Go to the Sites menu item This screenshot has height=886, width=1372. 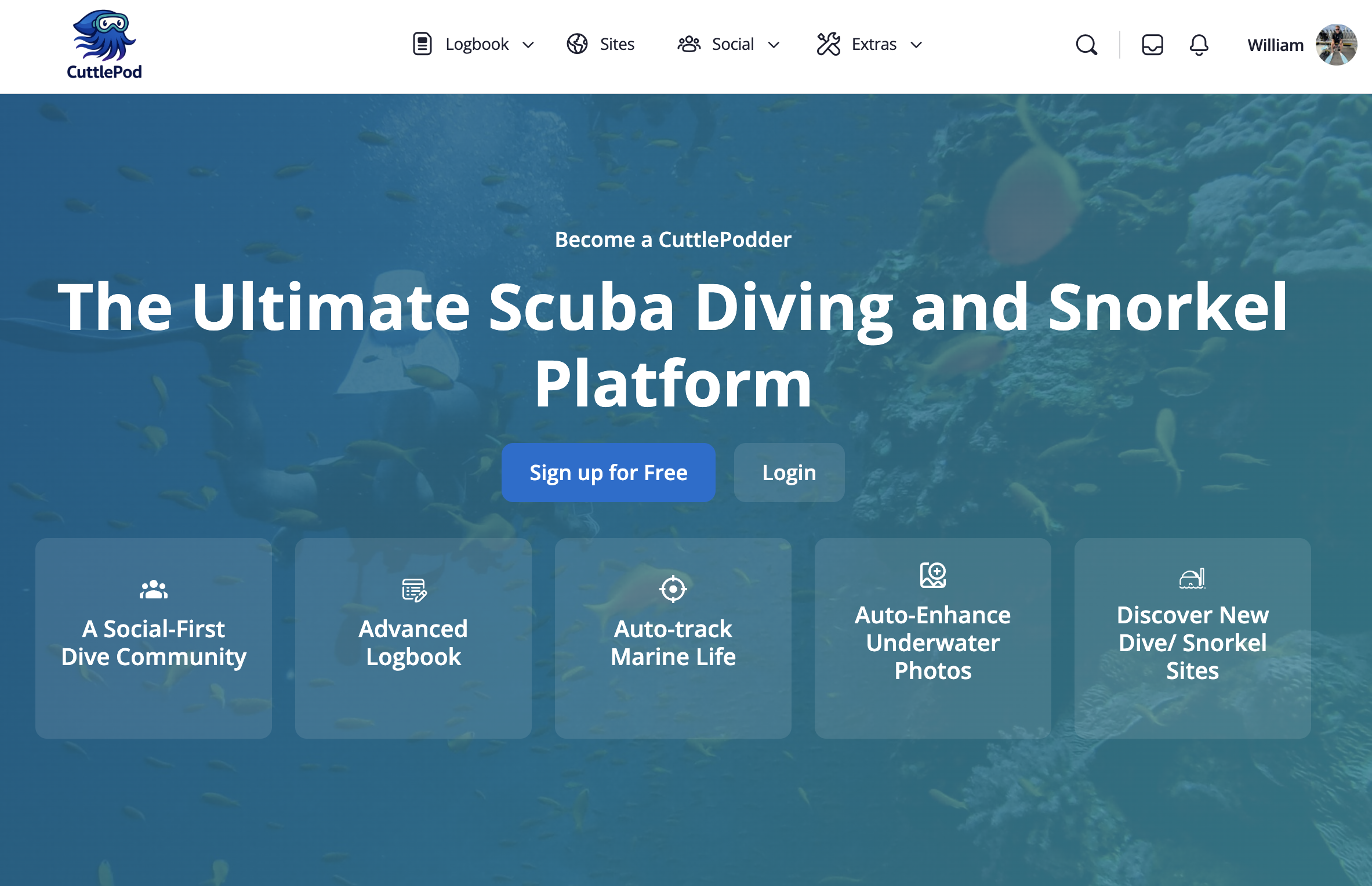[617, 44]
